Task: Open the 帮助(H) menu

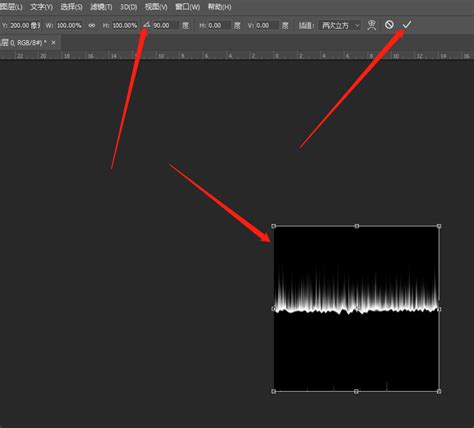Action: pyautogui.click(x=219, y=7)
